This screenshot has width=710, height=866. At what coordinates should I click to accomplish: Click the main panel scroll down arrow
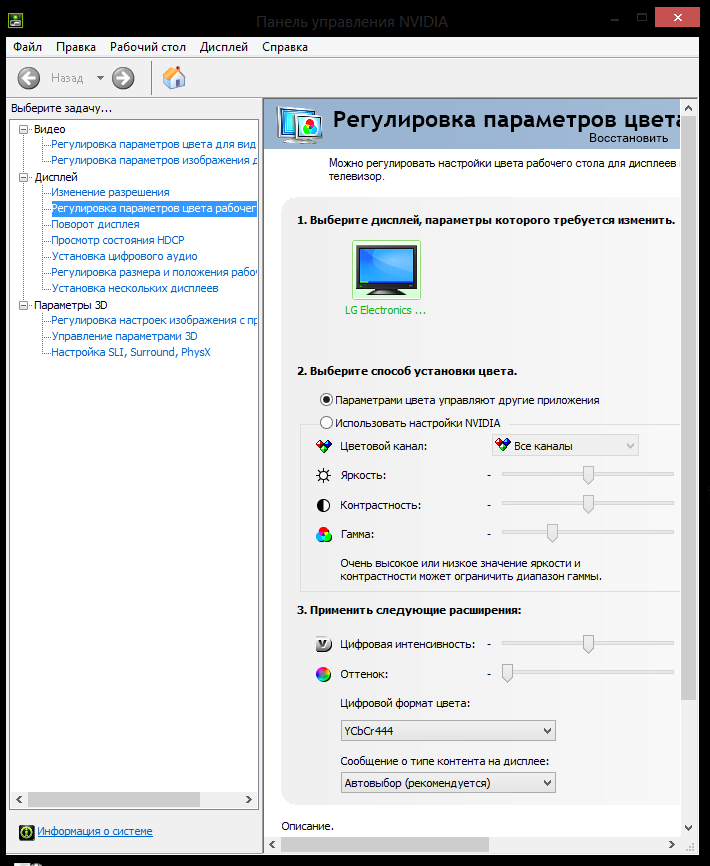[688, 828]
